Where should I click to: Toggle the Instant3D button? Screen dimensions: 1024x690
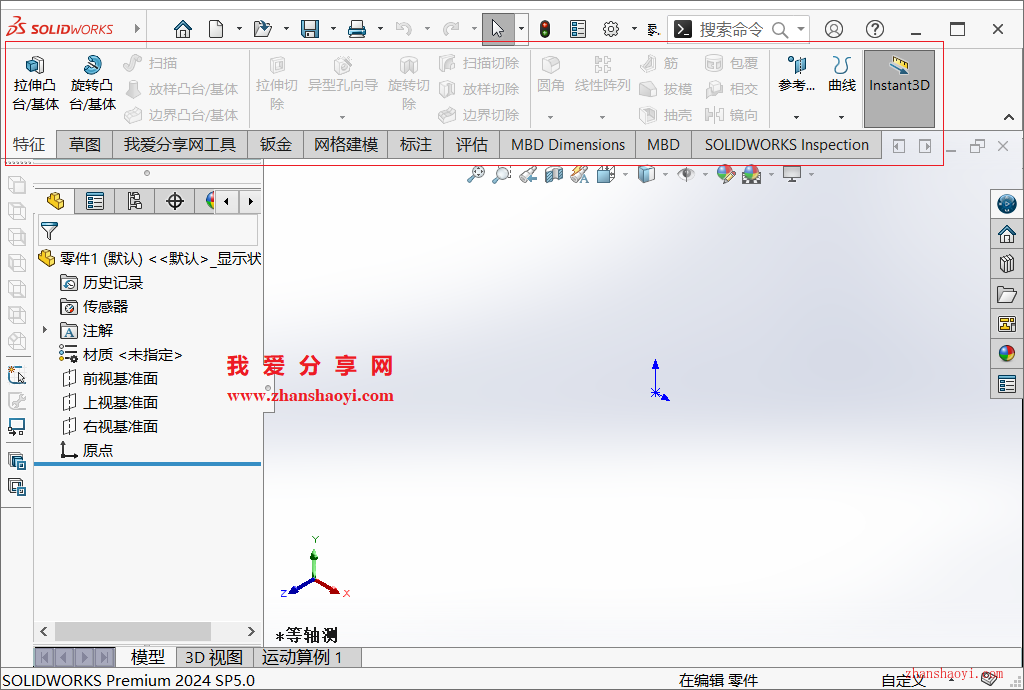pyautogui.click(x=899, y=88)
